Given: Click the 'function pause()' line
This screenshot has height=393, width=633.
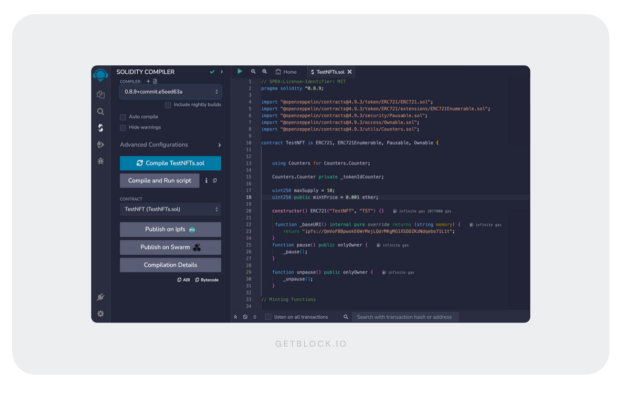Looking at the screenshot, I should pos(320,245).
